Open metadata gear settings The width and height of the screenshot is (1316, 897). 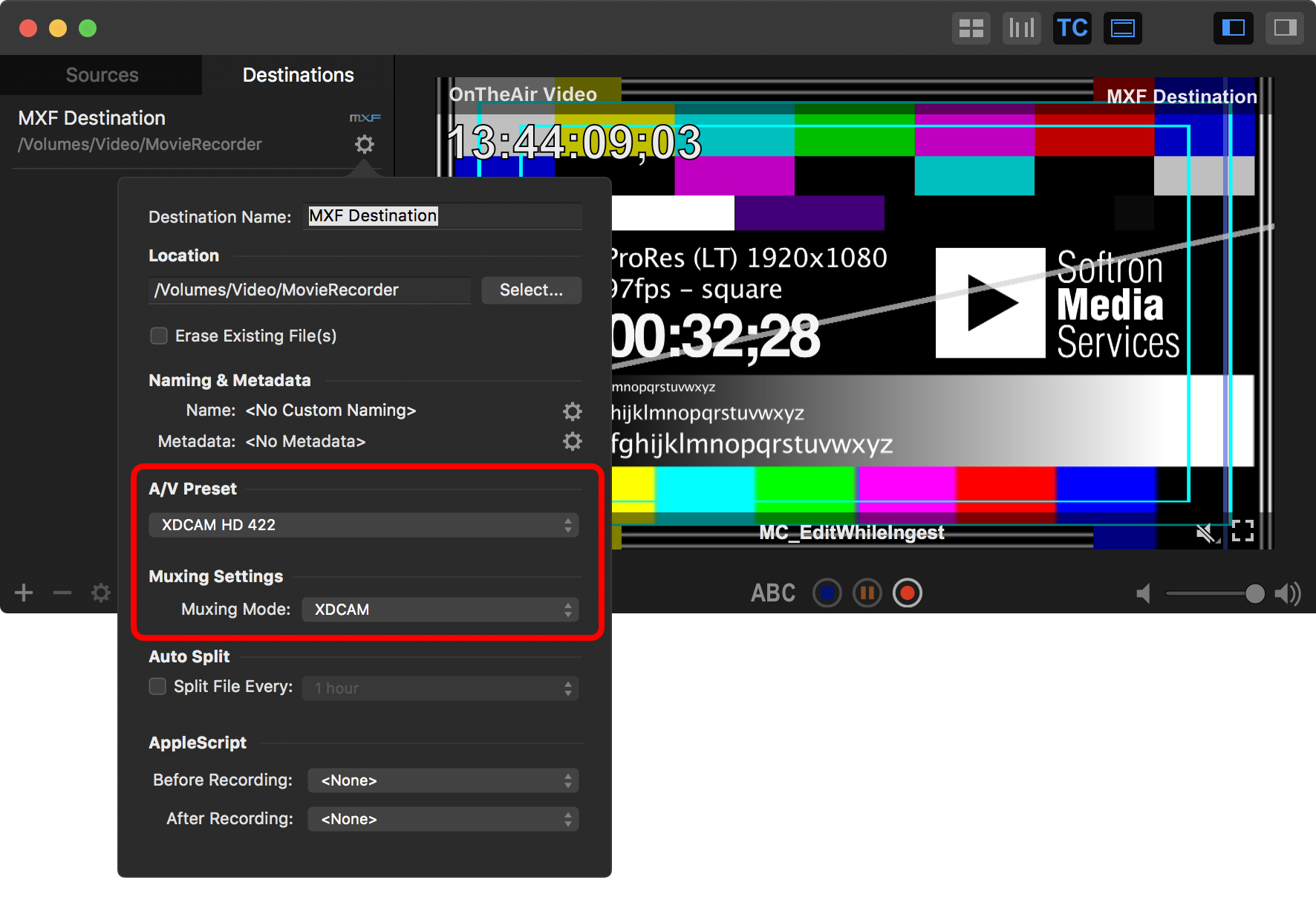[572, 442]
